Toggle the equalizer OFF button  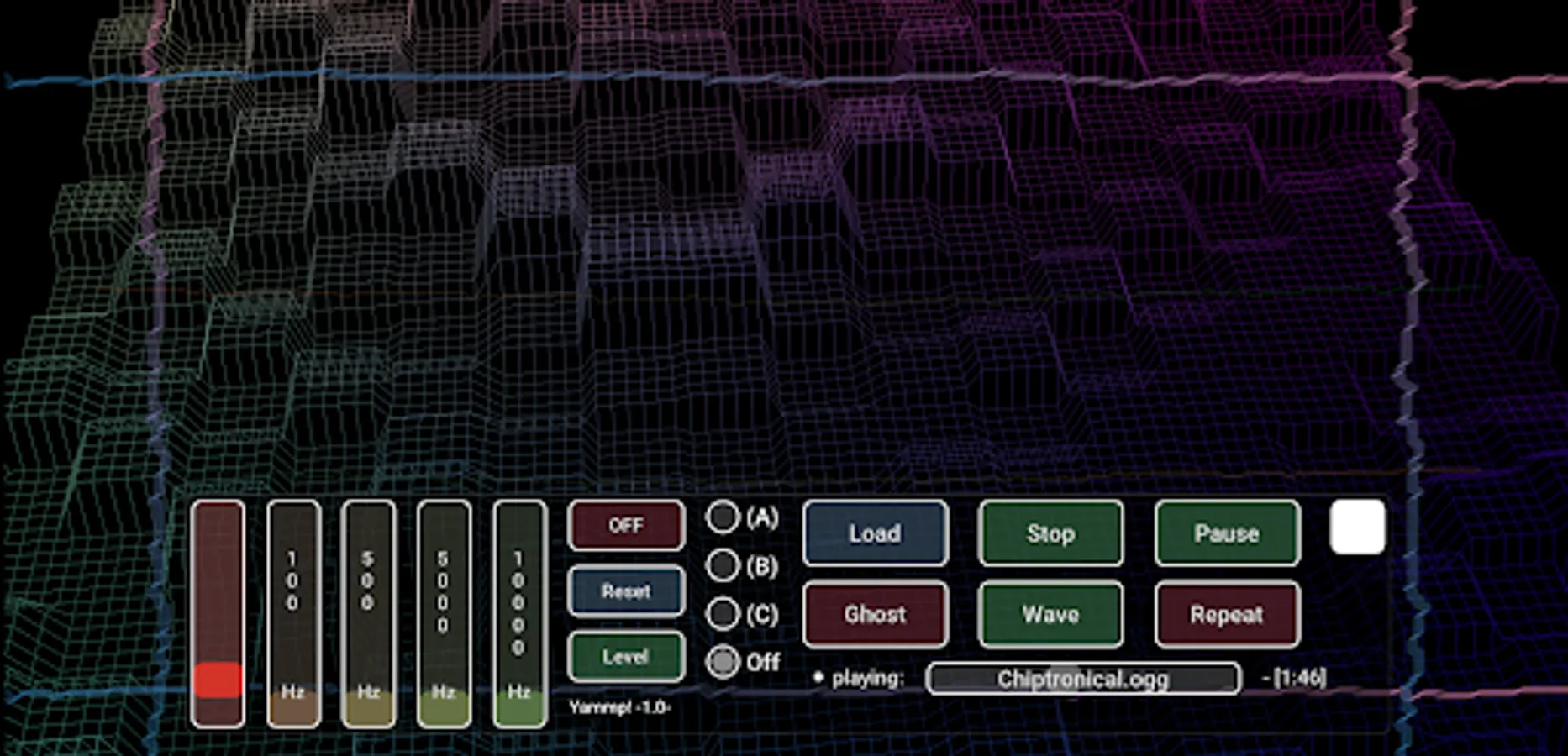pyautogui.click(x=626, y=526)
